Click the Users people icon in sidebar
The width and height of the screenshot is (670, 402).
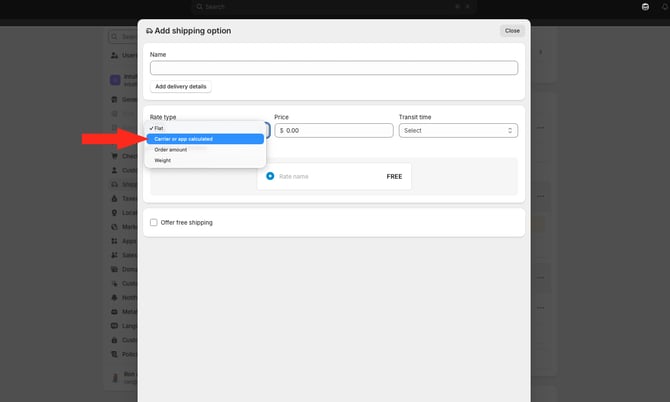tap(114, 55)
